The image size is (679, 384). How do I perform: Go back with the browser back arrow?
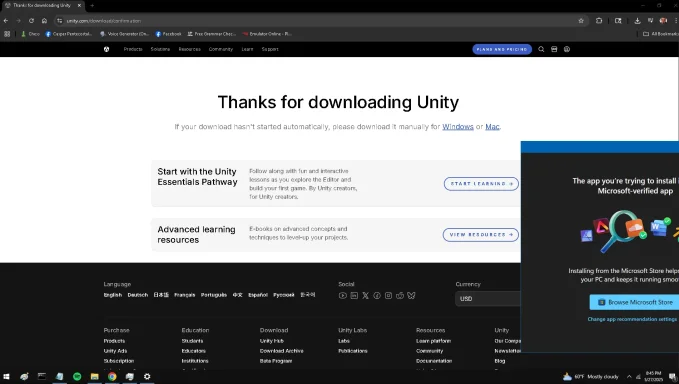tap(6, 21)
